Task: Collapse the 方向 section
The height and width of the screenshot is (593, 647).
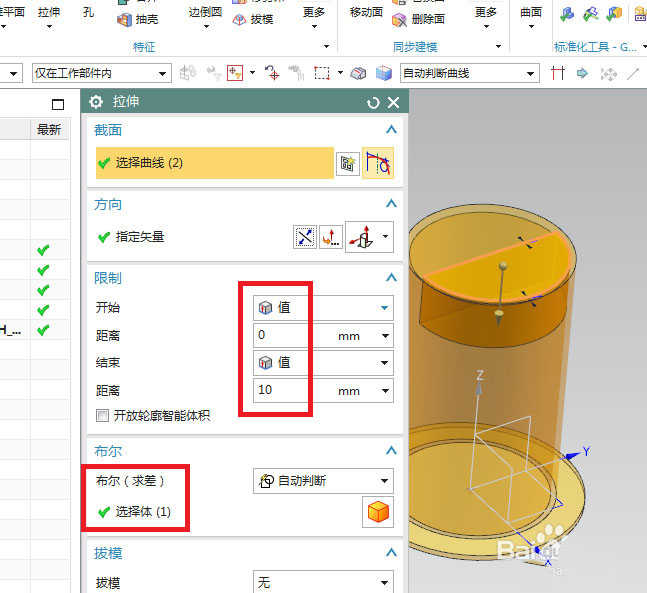Action: pos(391,203)
